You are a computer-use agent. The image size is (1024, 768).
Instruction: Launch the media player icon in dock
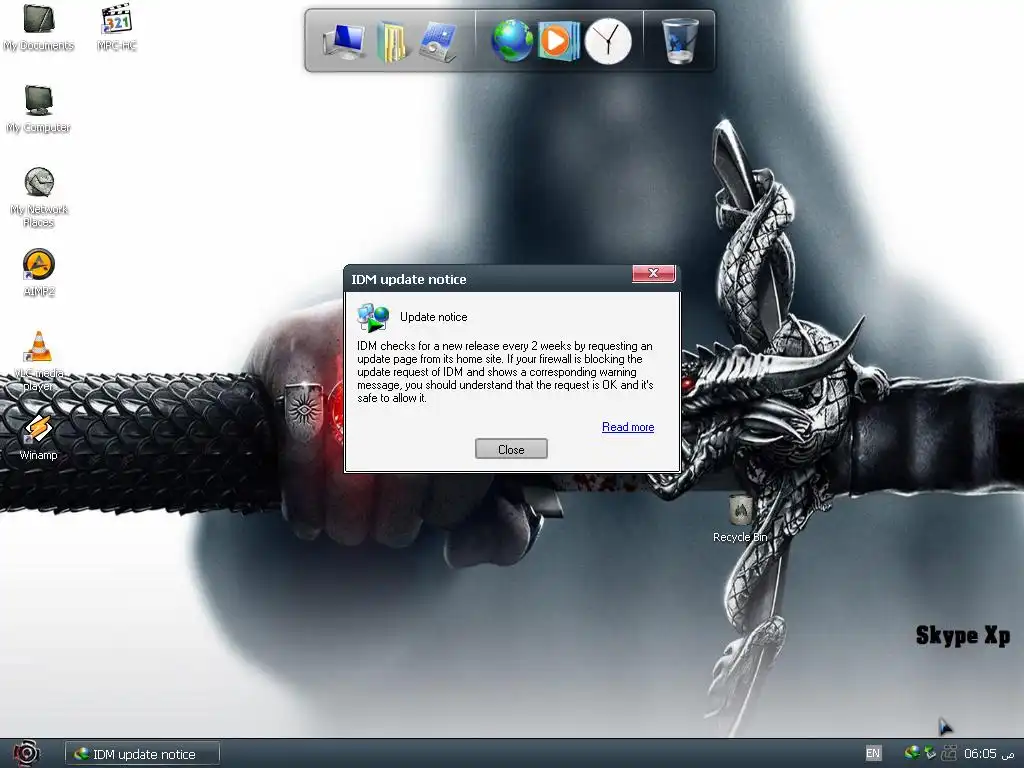pos(558,41)
